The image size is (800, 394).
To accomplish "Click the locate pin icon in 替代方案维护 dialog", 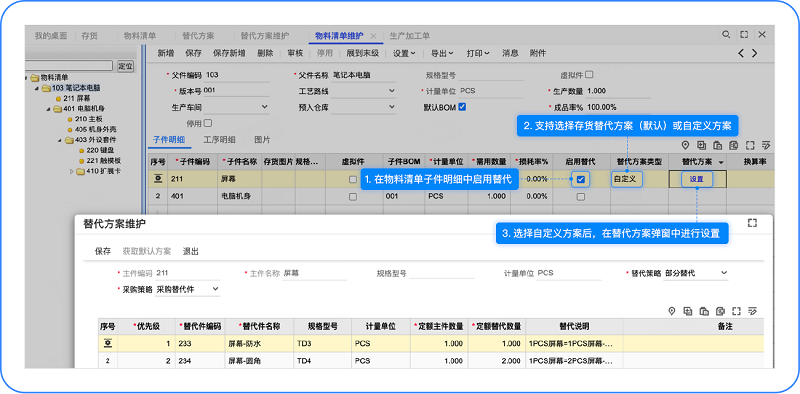I will click(672, 311).
